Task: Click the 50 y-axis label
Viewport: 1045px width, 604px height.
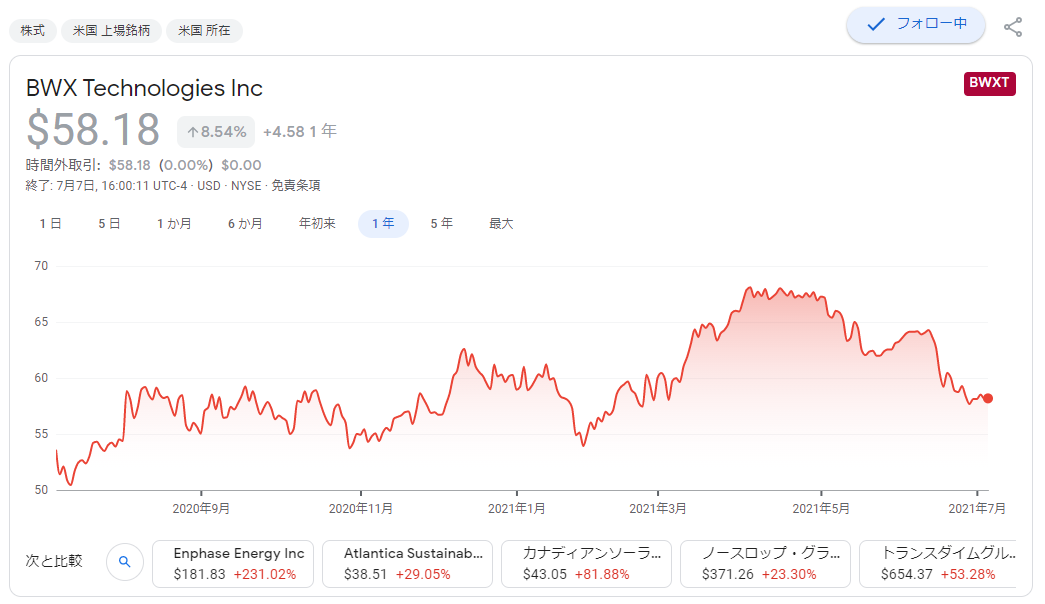Action: (41, 490)
